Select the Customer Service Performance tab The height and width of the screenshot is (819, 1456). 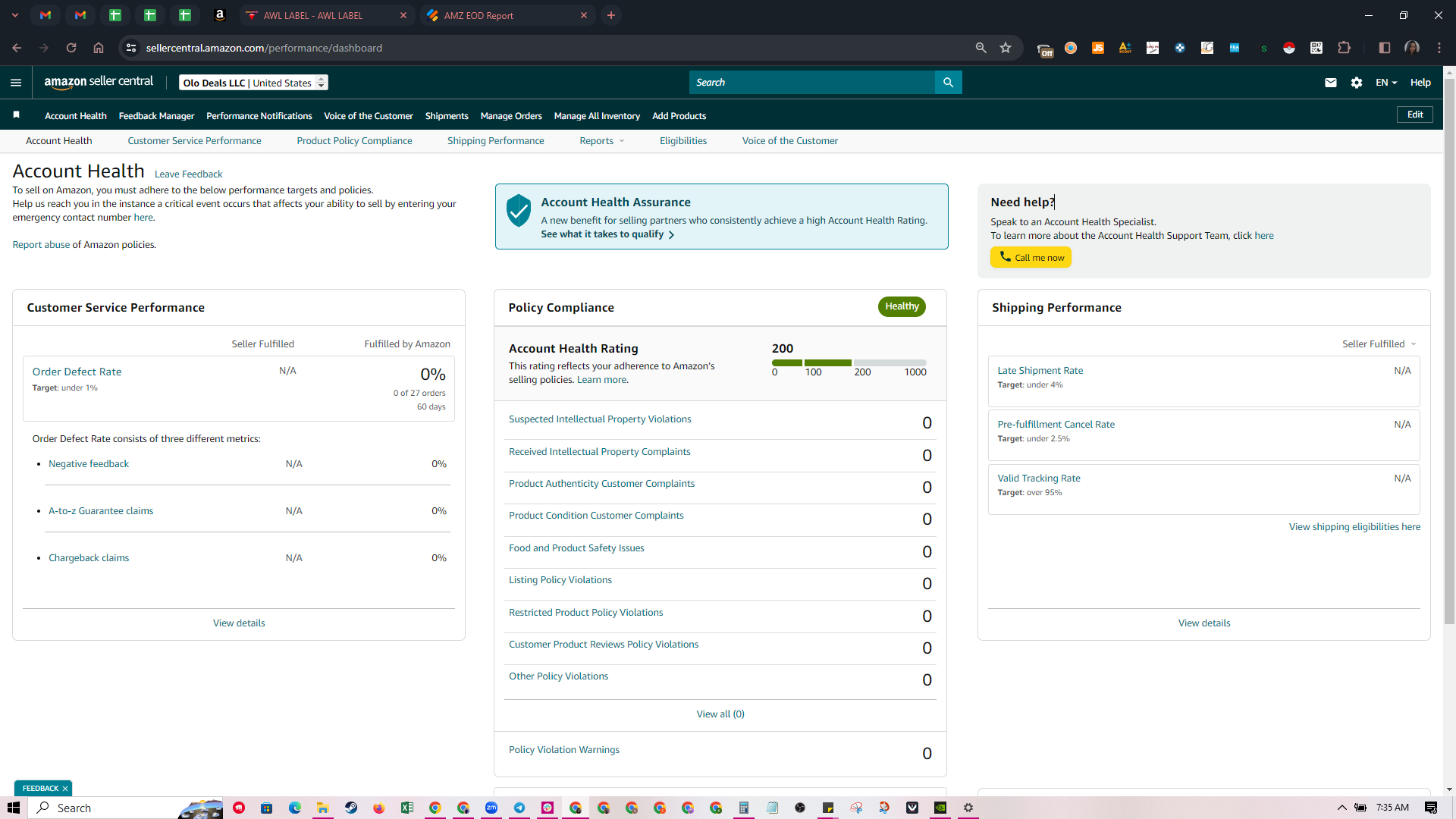(194, 141)
